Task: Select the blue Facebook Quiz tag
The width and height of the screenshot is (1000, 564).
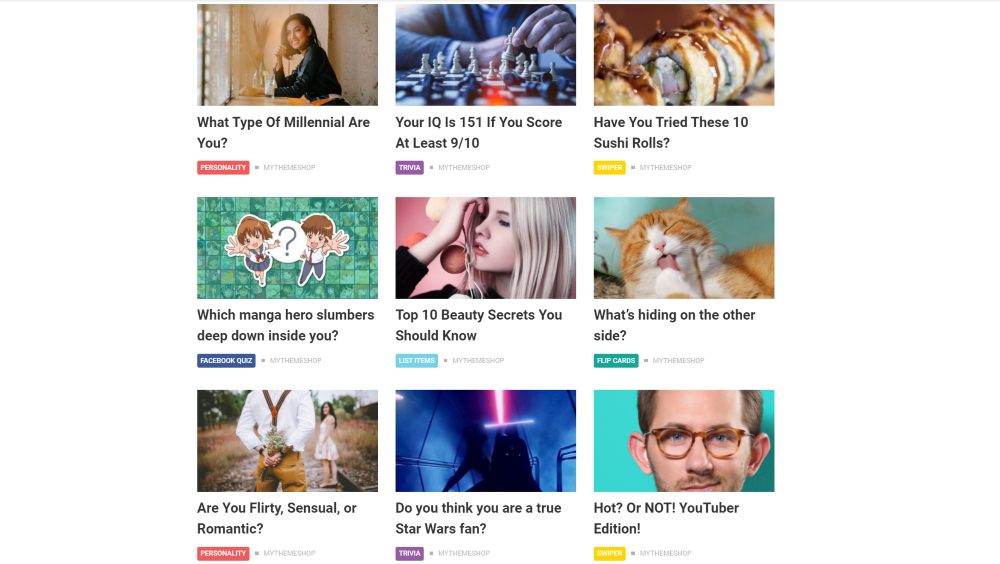Action: point(226,360)
